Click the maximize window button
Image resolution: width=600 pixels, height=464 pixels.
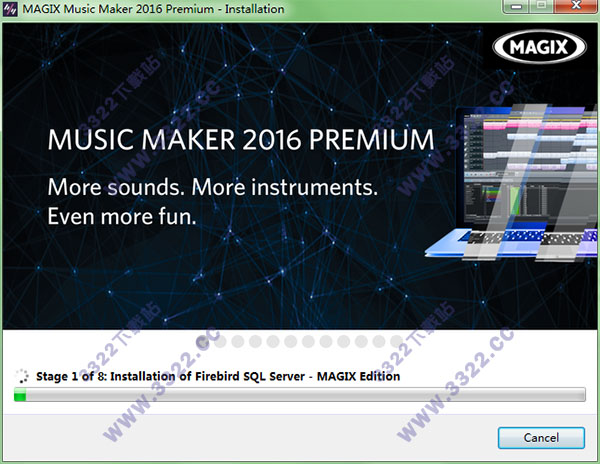click(542, 6)
